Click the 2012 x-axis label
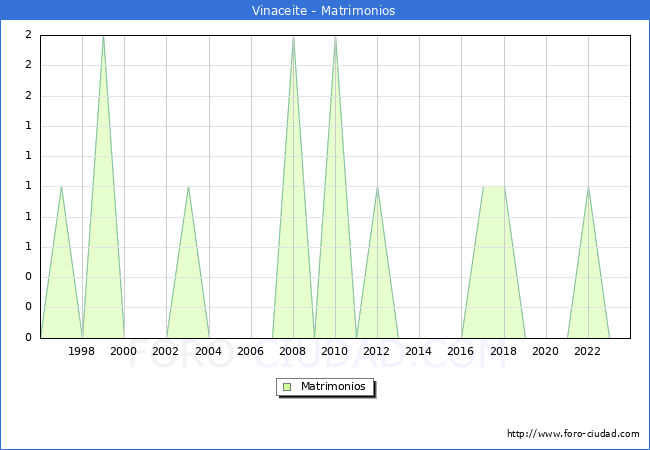650x450 pixels. (x=376, y=351)
